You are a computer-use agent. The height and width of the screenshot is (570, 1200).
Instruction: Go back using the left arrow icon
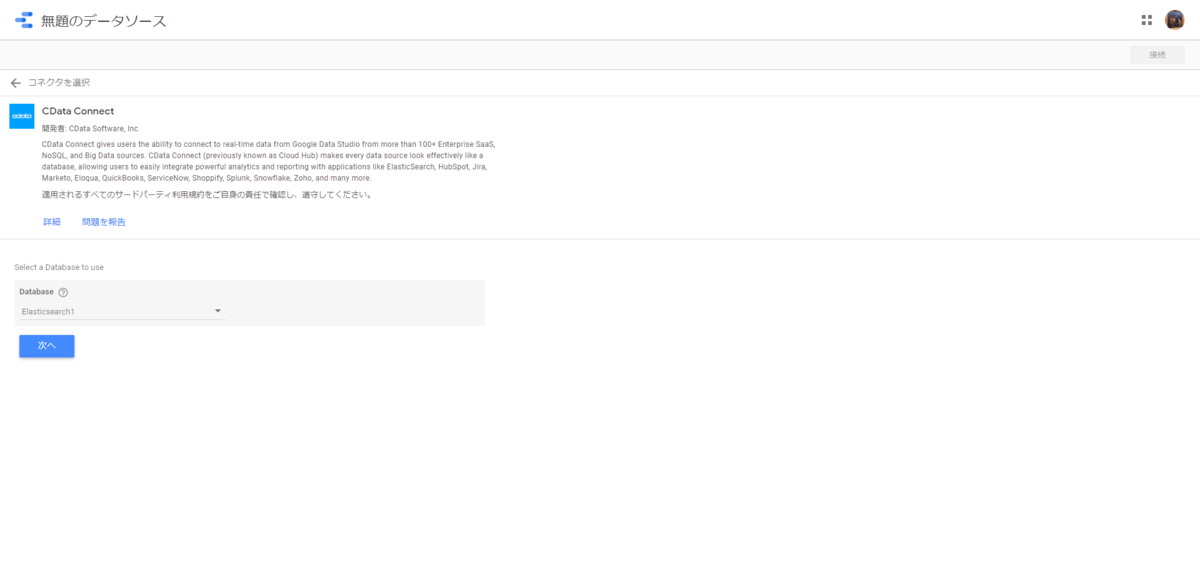click(x=15, y=83)
